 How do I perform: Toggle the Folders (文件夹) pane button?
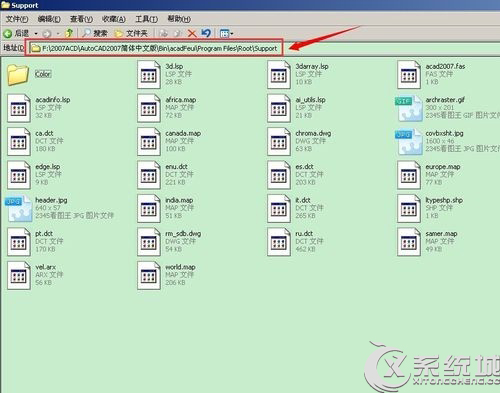click(x=131, y=33)
